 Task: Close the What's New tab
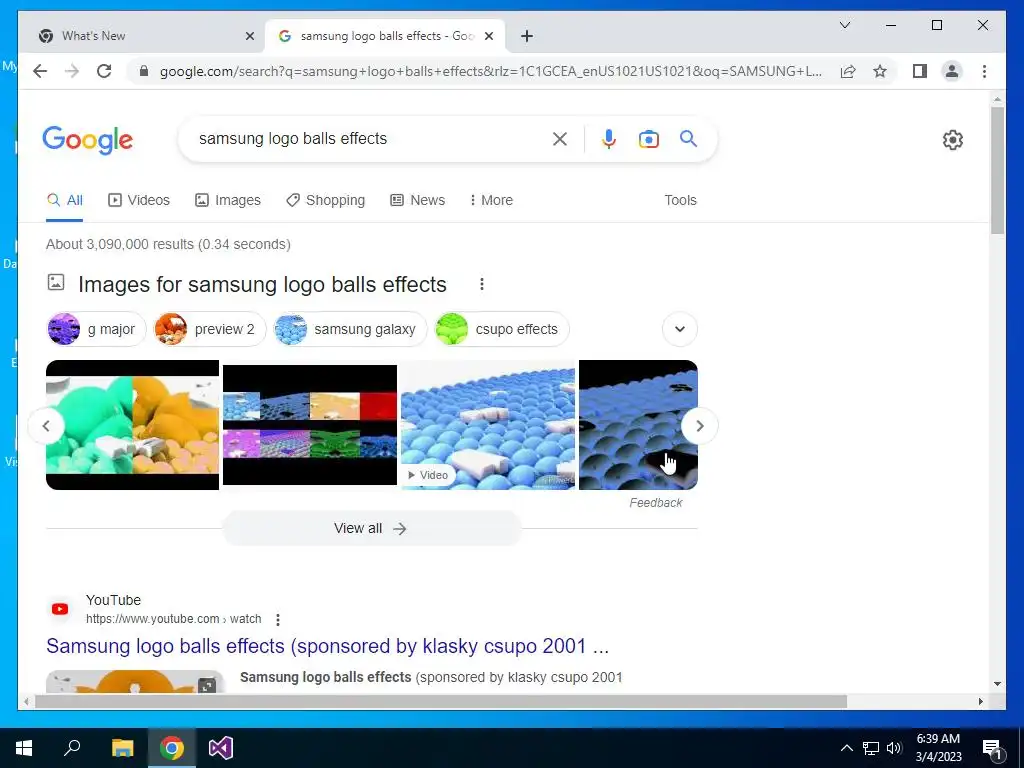point(249,37)
